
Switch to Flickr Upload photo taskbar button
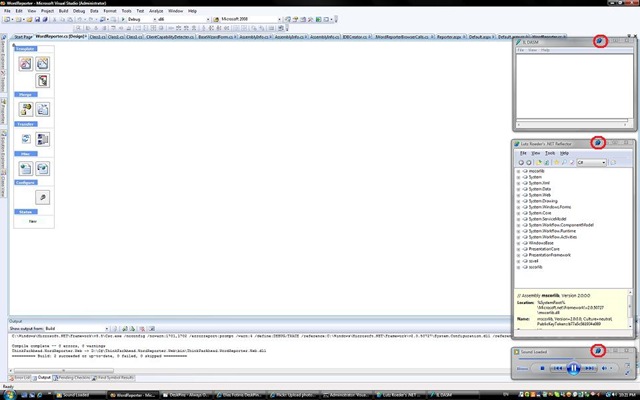[x=293, y=395]
